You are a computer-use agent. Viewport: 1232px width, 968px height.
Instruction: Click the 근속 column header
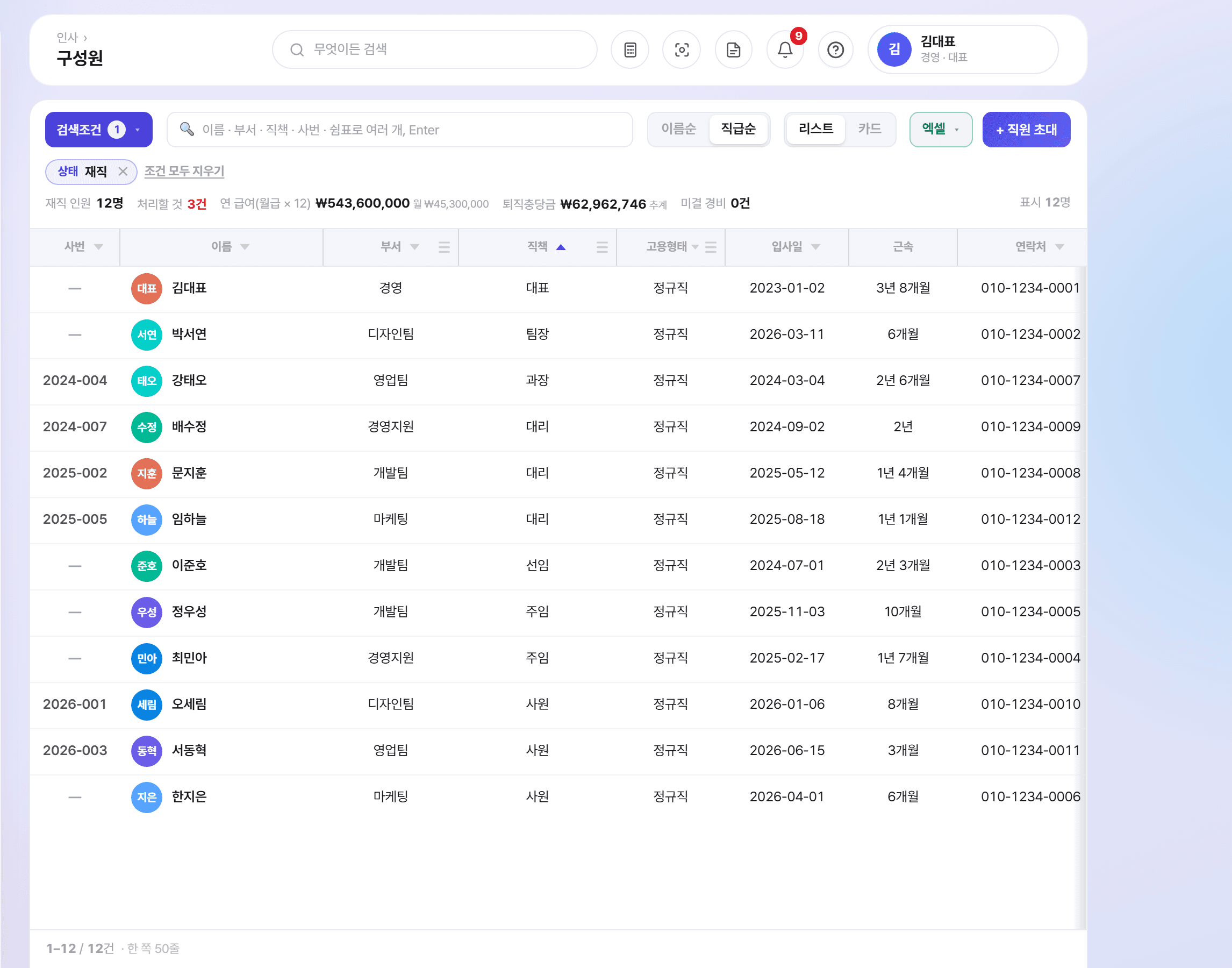pyautogui.click(x=903, y=246)
